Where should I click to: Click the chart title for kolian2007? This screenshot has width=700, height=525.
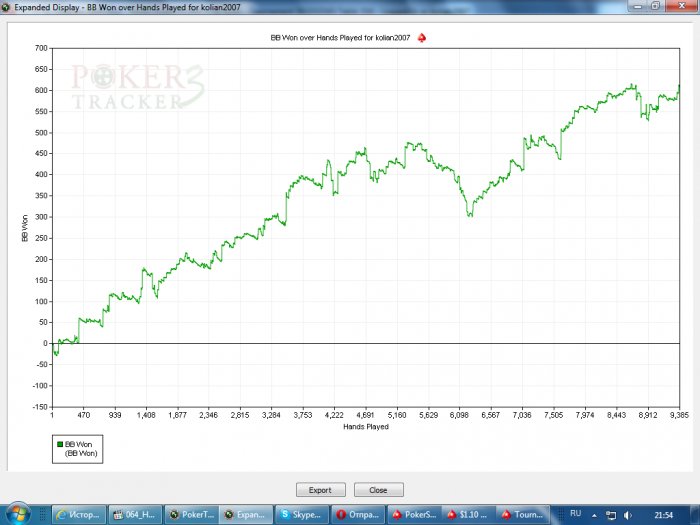click(340, 38)
